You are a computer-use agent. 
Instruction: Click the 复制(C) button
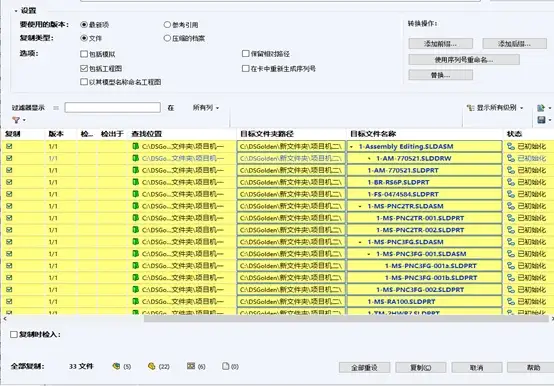[420, 368]
